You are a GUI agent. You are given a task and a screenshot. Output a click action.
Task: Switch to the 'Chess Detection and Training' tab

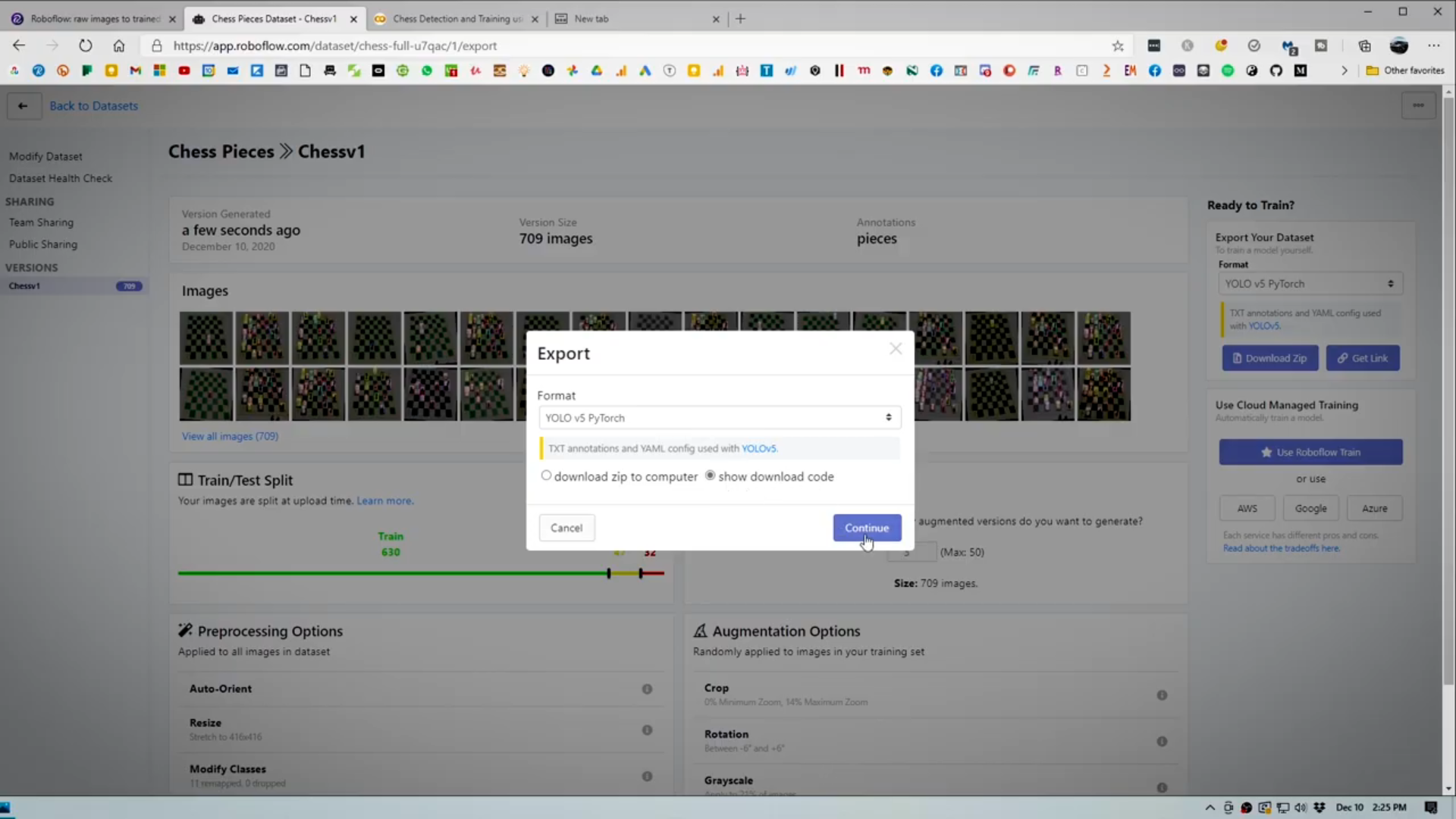(456, 19)
